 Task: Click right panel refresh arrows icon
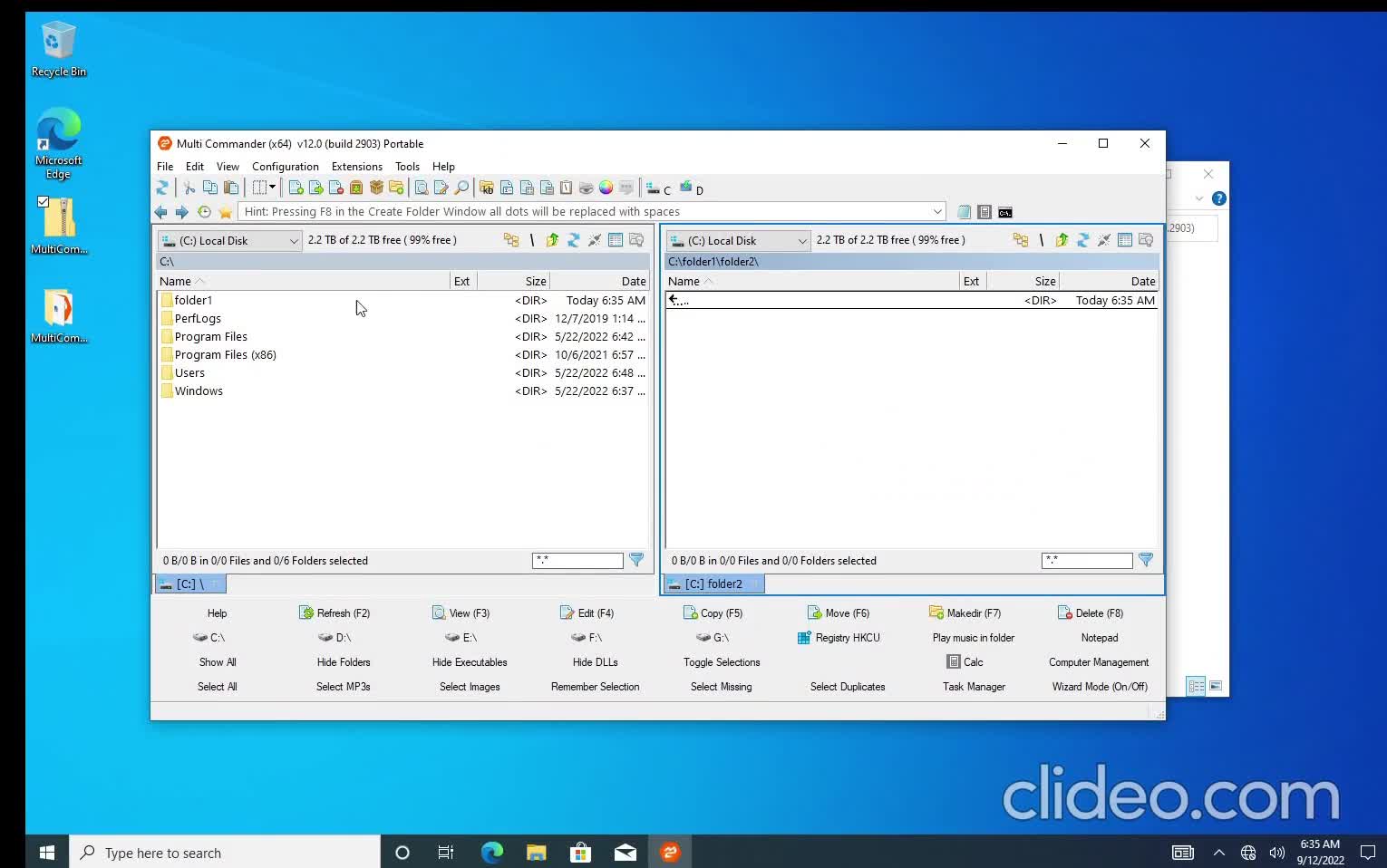1082,240
